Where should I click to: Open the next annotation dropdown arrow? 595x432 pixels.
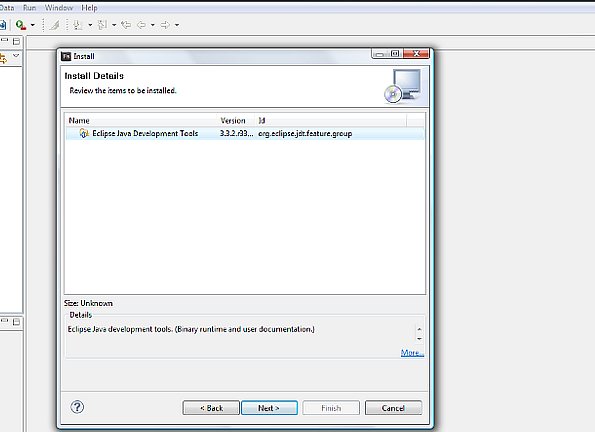(90, 25)
